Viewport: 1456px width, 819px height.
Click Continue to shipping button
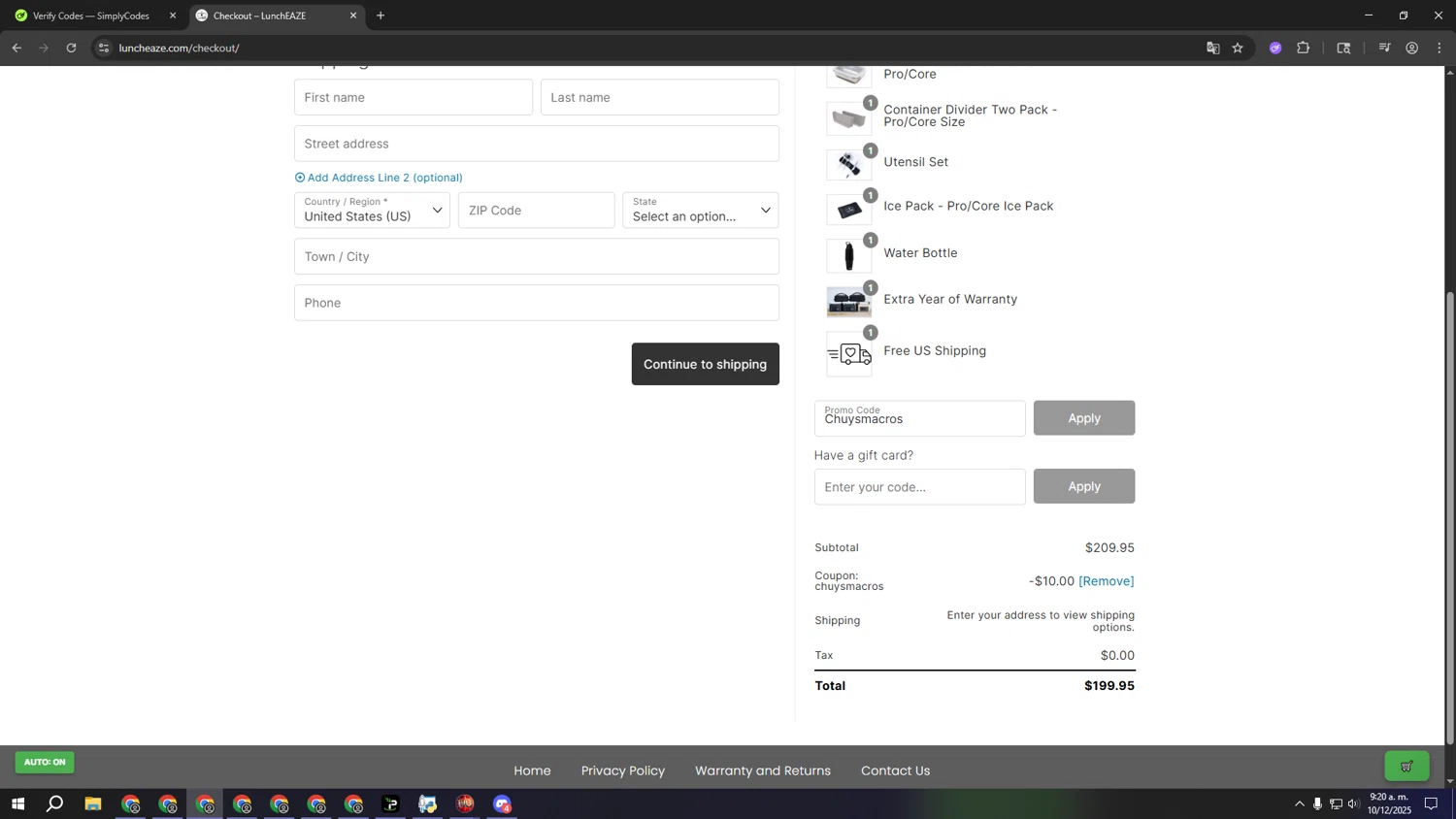pos(706,364)
